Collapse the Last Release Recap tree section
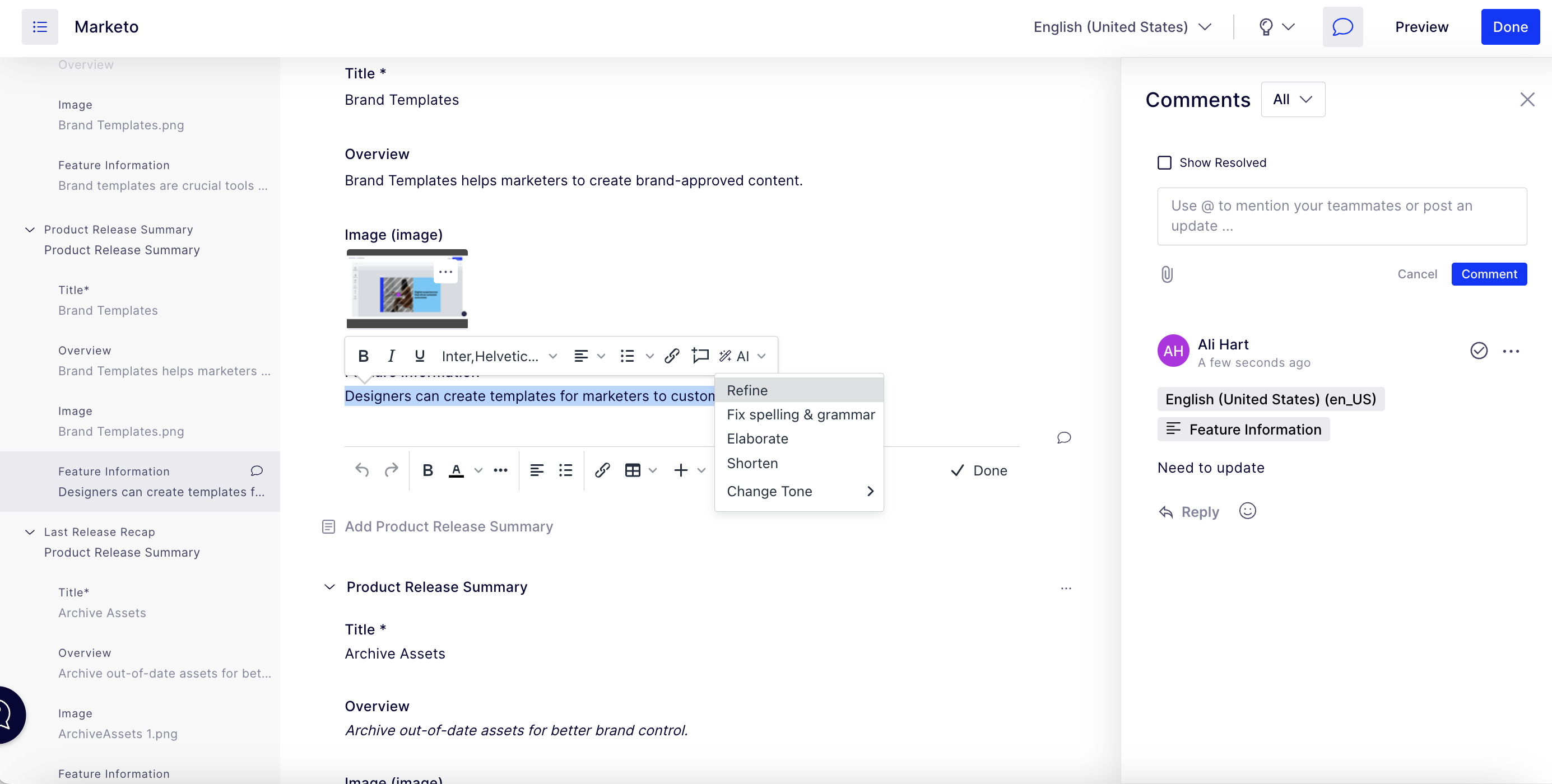The height and width of the screenshot is (784, 1552). 30,531
